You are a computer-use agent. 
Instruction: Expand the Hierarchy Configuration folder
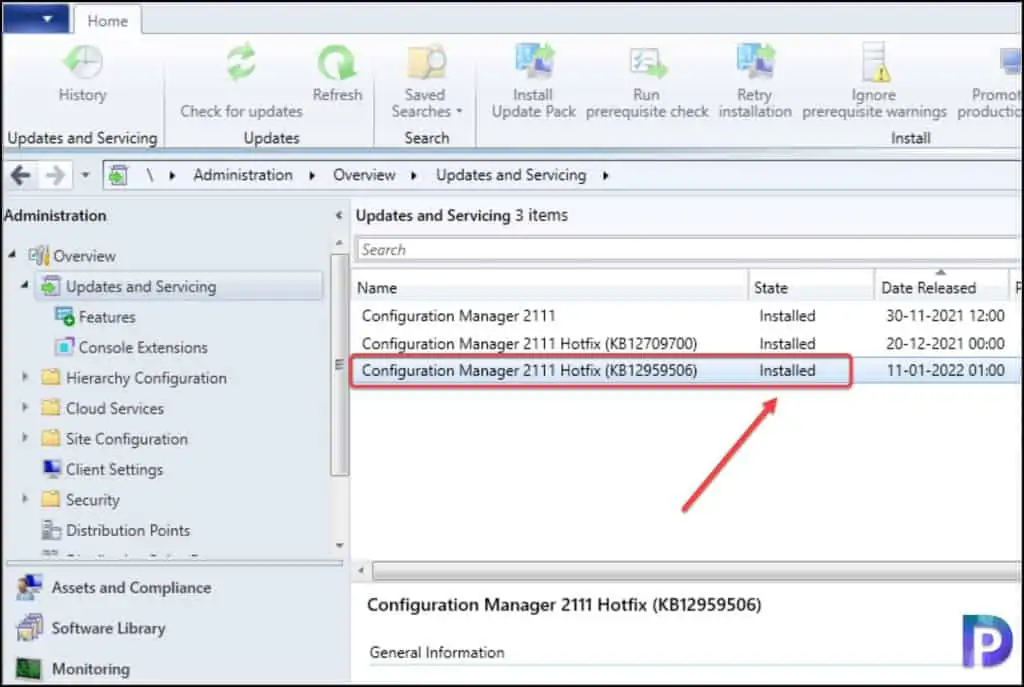point(25,376)
